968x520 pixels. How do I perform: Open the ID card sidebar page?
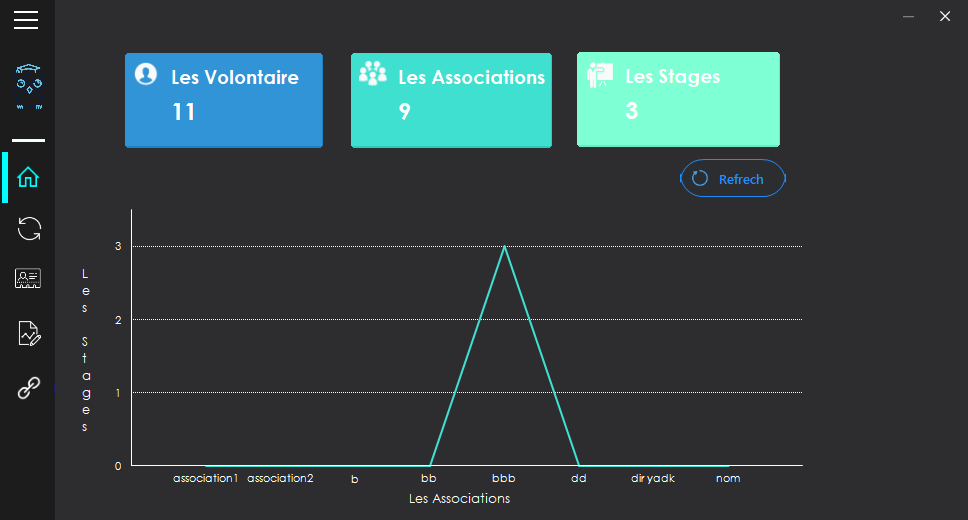coord(28,279)
